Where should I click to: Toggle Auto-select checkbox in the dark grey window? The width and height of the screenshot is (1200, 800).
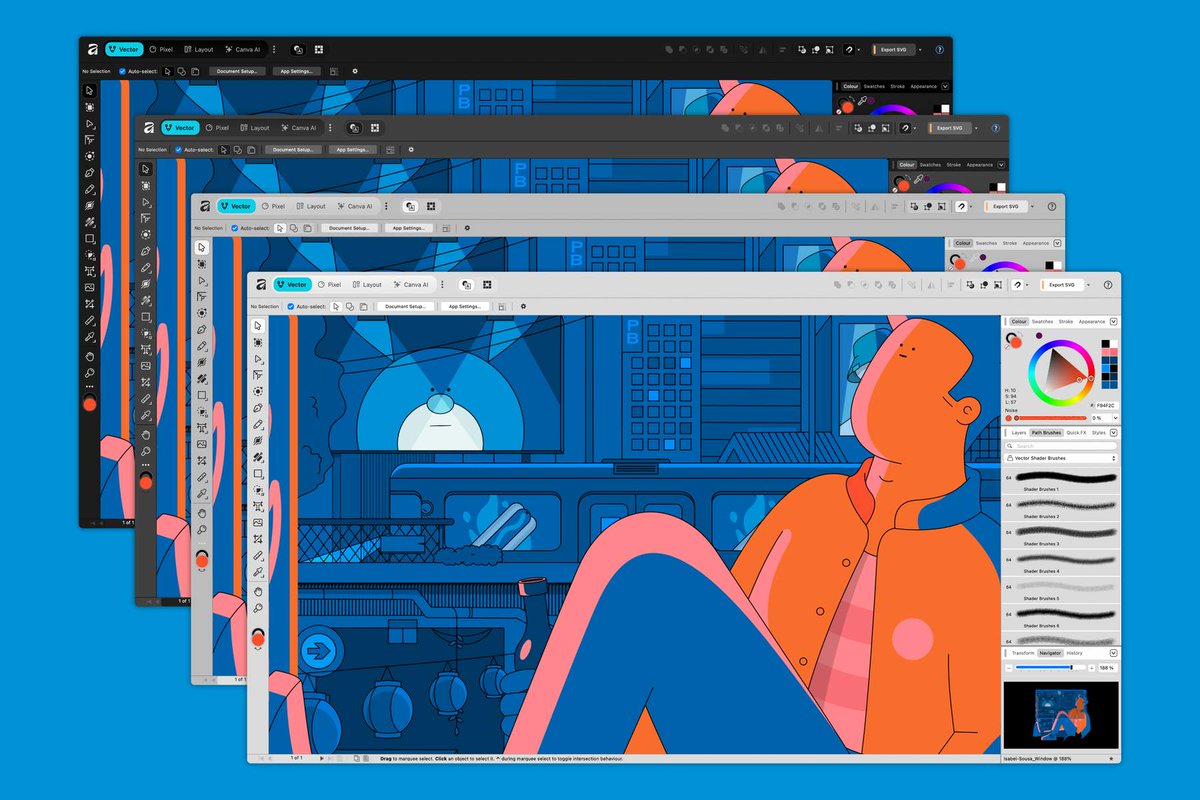point(177,150)
